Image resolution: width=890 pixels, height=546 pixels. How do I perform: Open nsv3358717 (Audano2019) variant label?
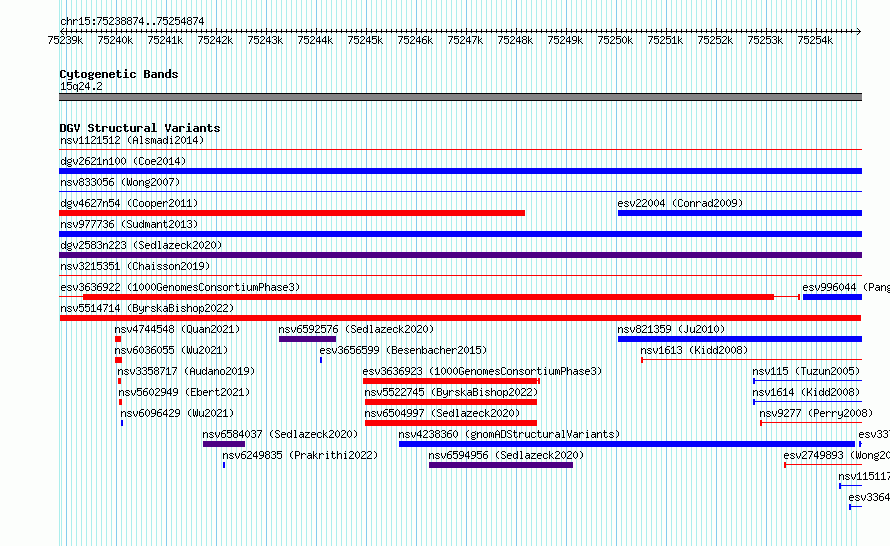coord(186,371)
